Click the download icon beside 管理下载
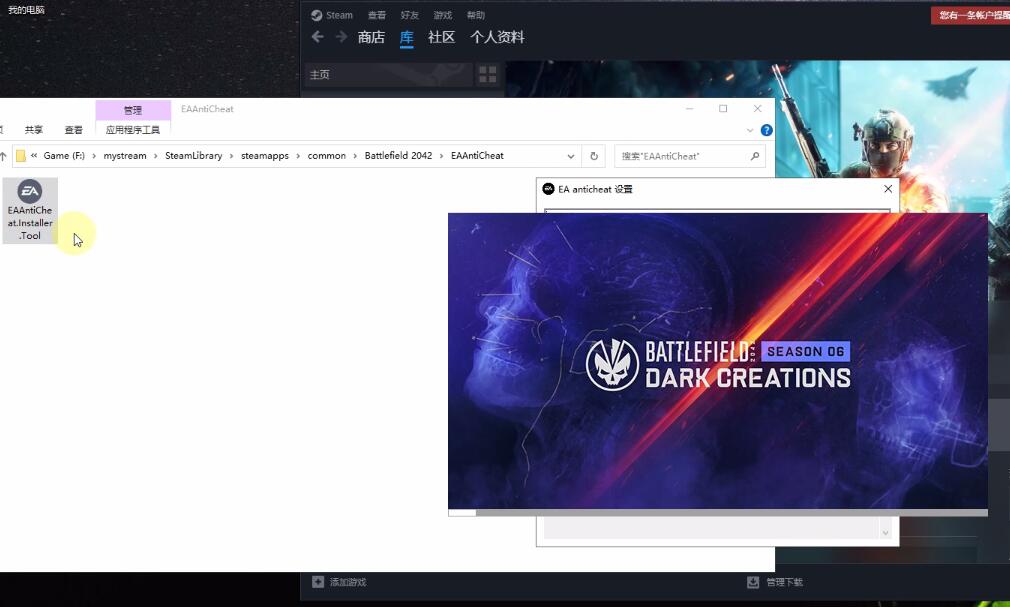Image resolution: width=1010 pixels, height=607 pixels. tap(752, 582)
